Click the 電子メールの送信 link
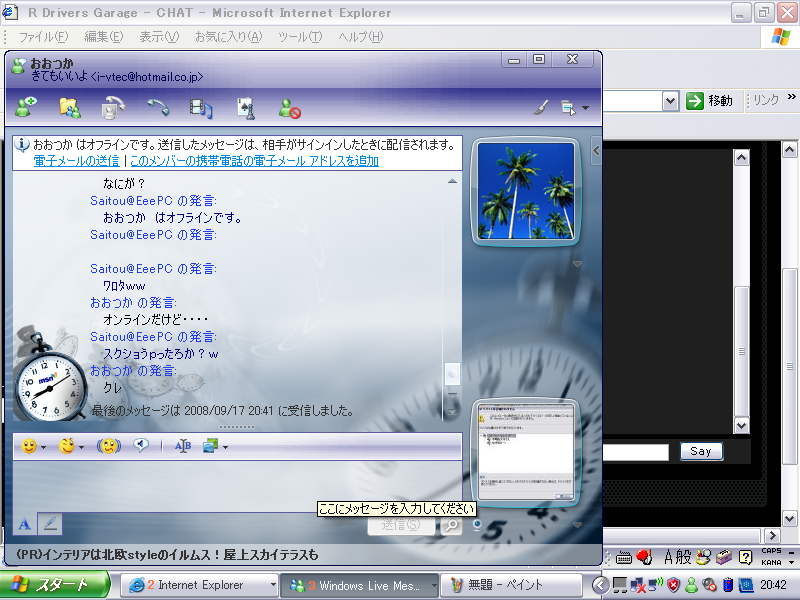The image size is (800, 600). (76, 161)
